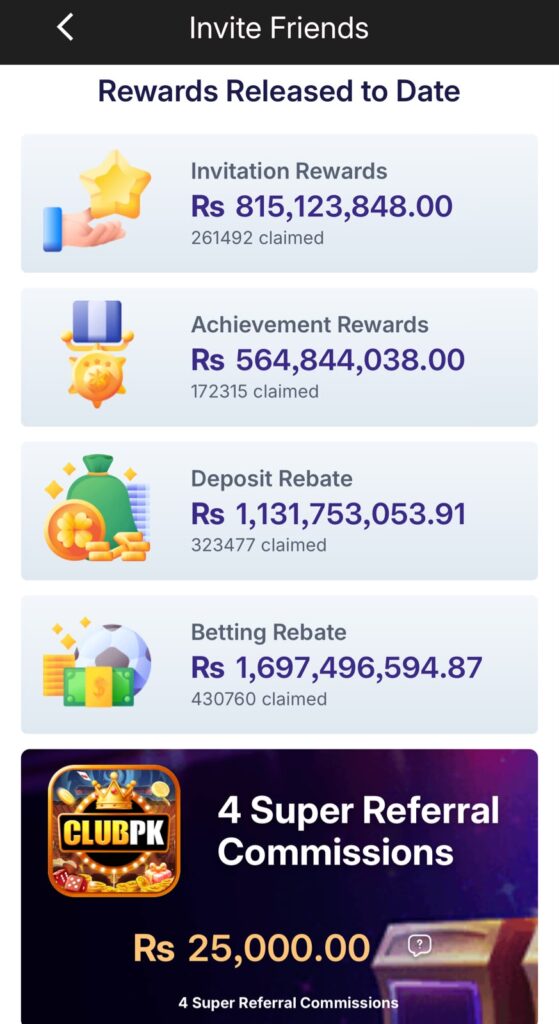The width and height of the screenshot is (559, 1024).
Task: Tap the small 4 Super Referral Commissions caption
Action: click(x=288, y=1002)
